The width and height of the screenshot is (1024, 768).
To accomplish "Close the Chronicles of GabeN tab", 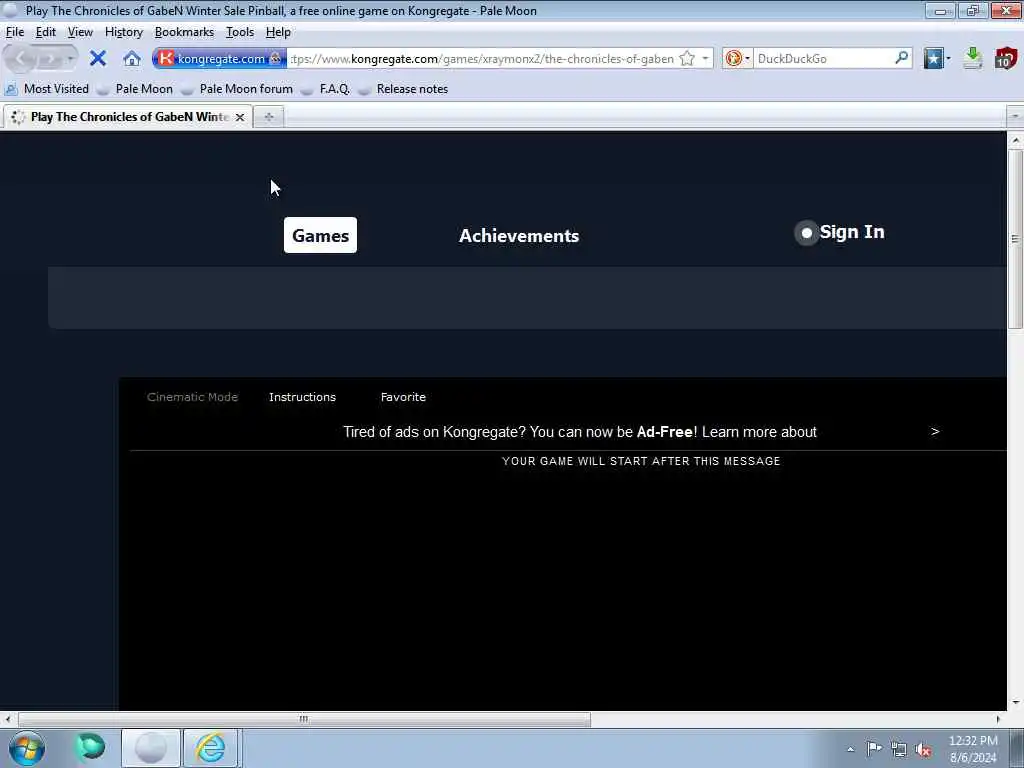I will click(x=240, y=117).
